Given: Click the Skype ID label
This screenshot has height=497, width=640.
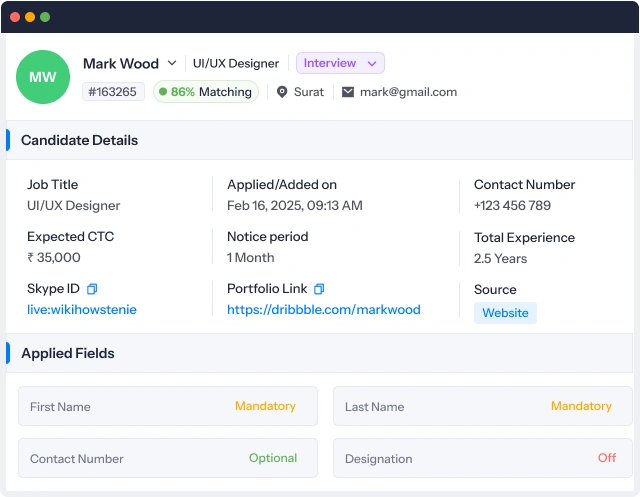Looking at the screenshot, I should point(53,288).
